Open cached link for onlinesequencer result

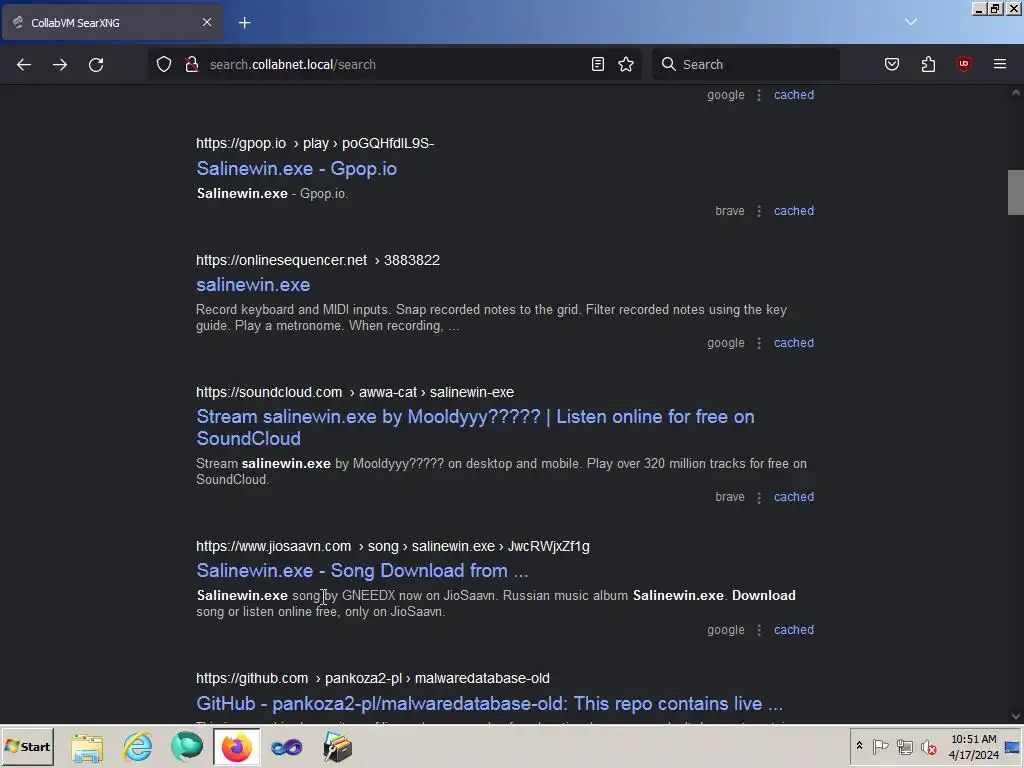point(793,343)
